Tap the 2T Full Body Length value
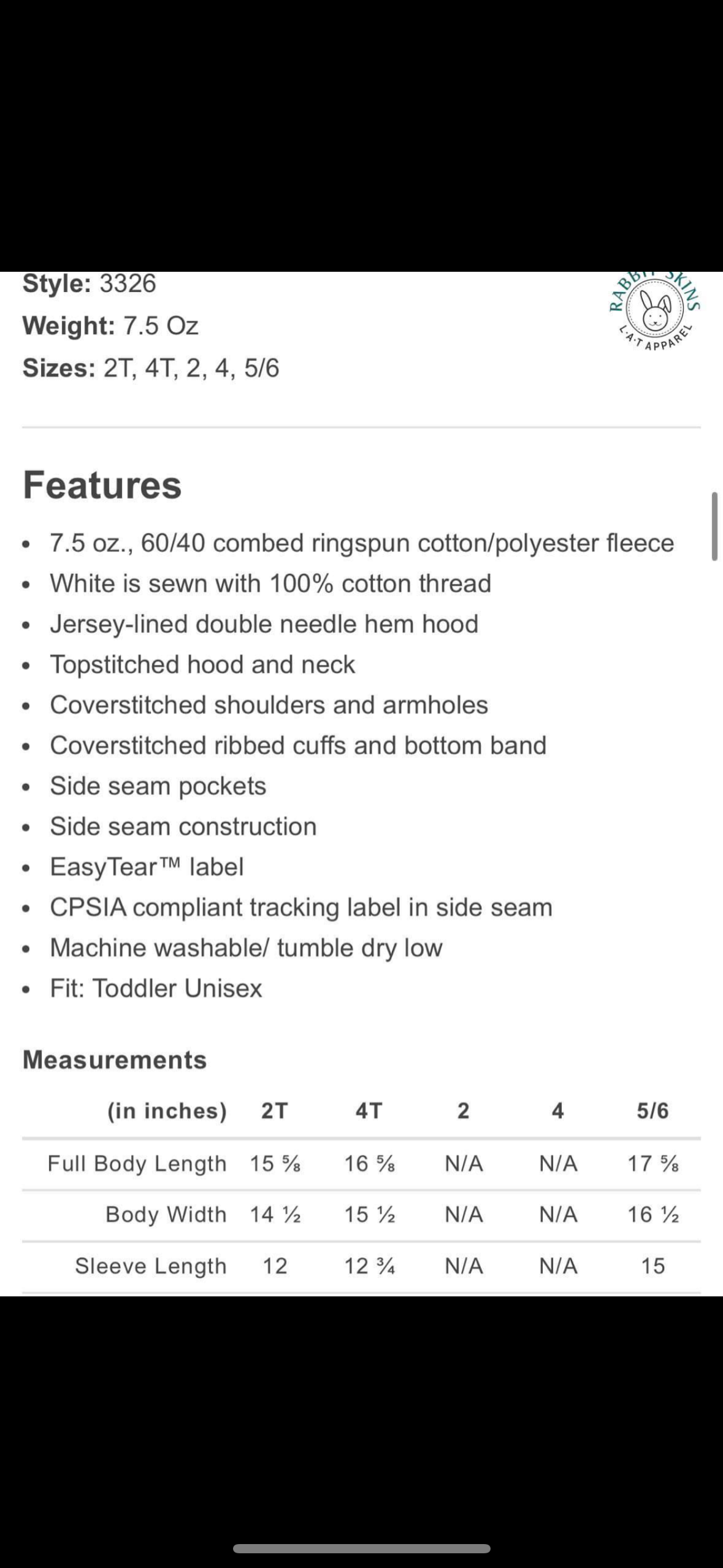 [x=275, y=1163]
